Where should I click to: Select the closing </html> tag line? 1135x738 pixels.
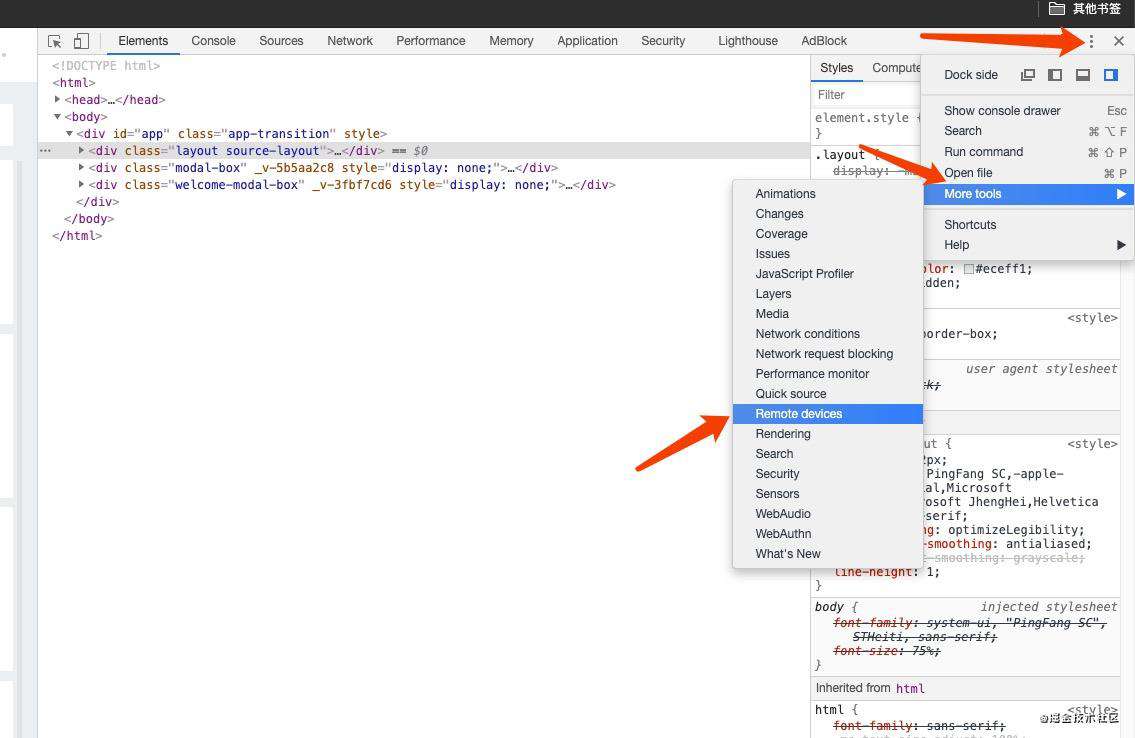pos(77,236)
